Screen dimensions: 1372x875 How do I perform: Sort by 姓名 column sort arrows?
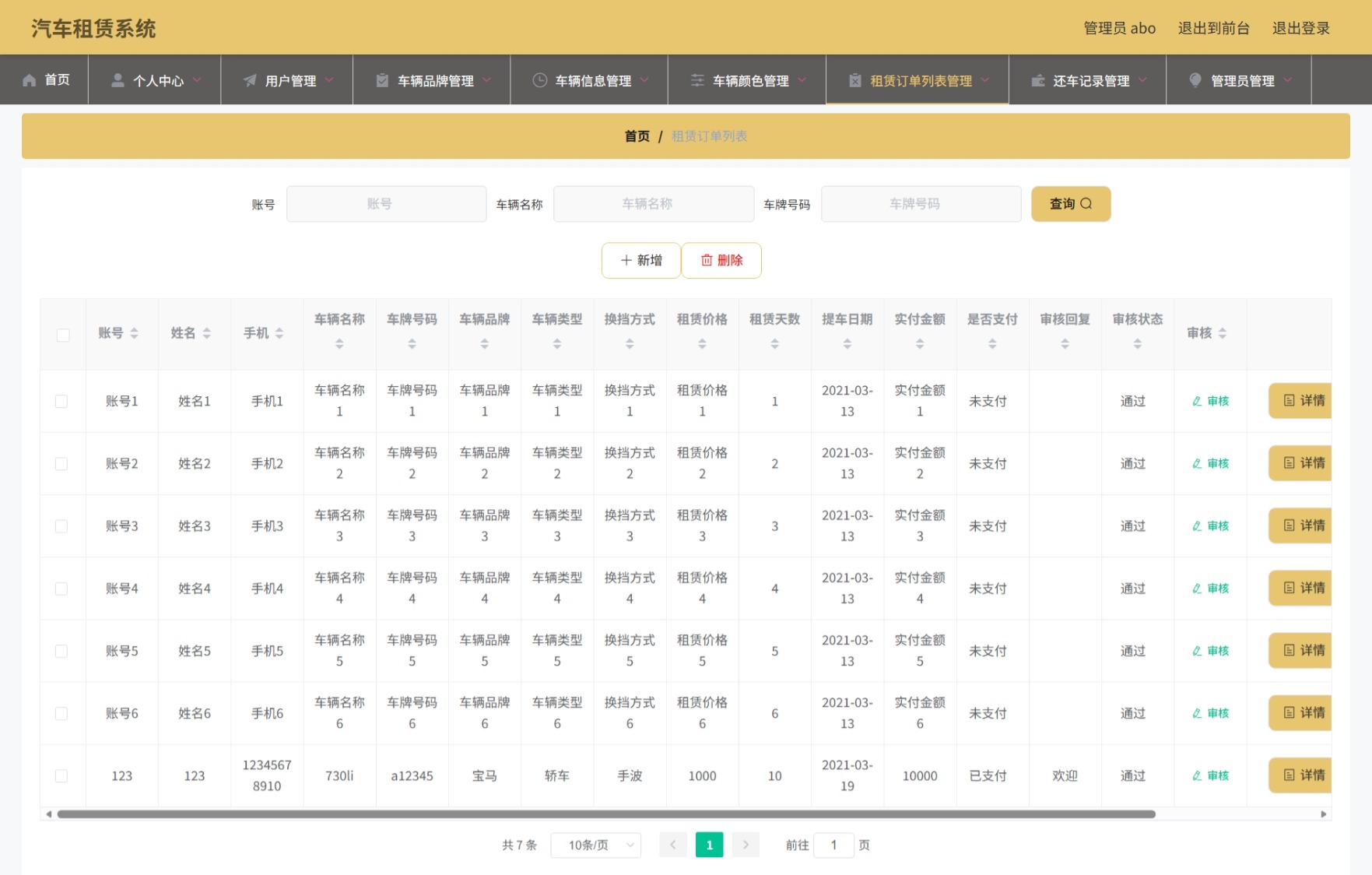click(x=206, y=333)
